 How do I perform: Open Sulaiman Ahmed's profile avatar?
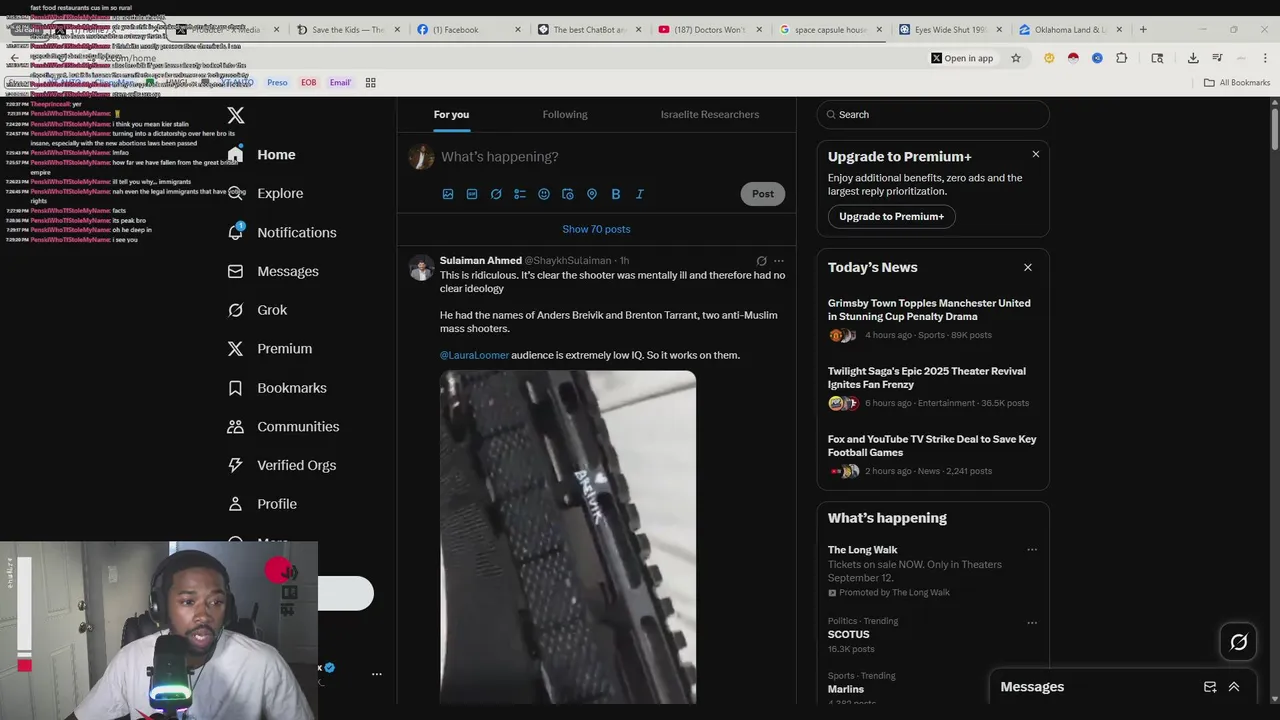421,268
